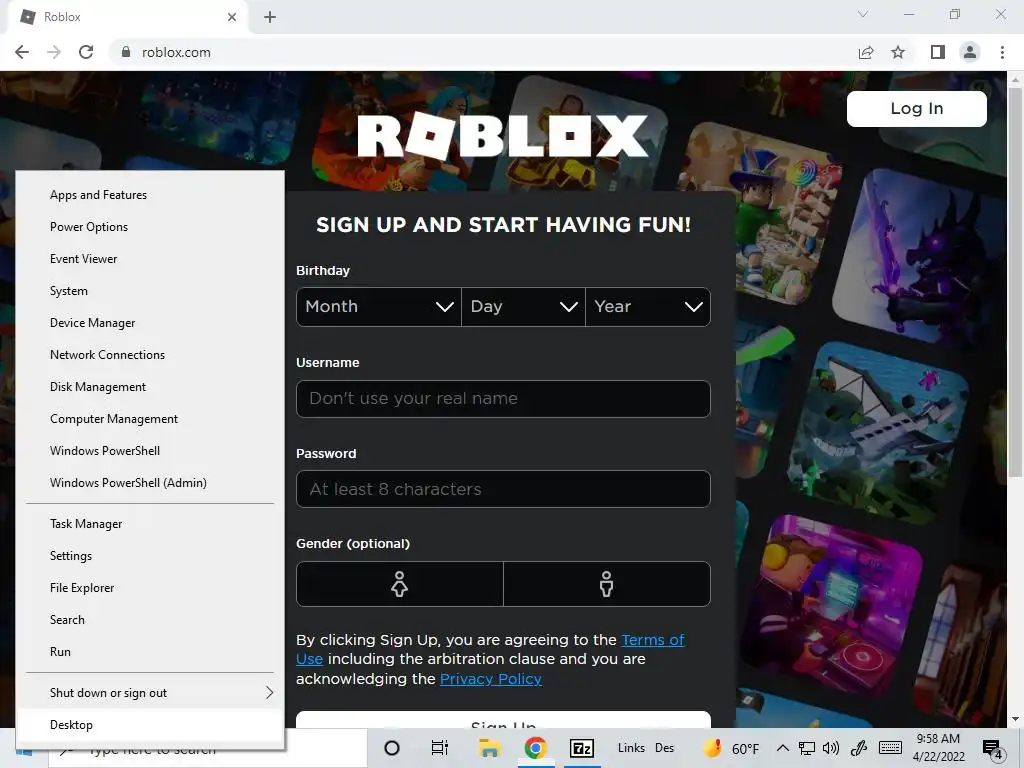Image resolution: width=1024 pixels, height=768 pixels.
Task: Open Chrome three-dot menu
Action: pos(1002,52)
